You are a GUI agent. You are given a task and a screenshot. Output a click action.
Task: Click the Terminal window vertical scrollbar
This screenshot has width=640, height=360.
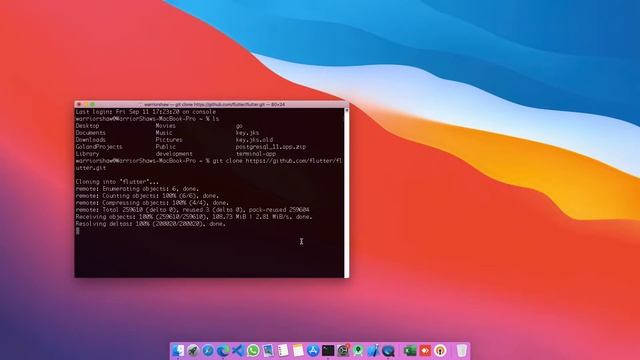347,193
